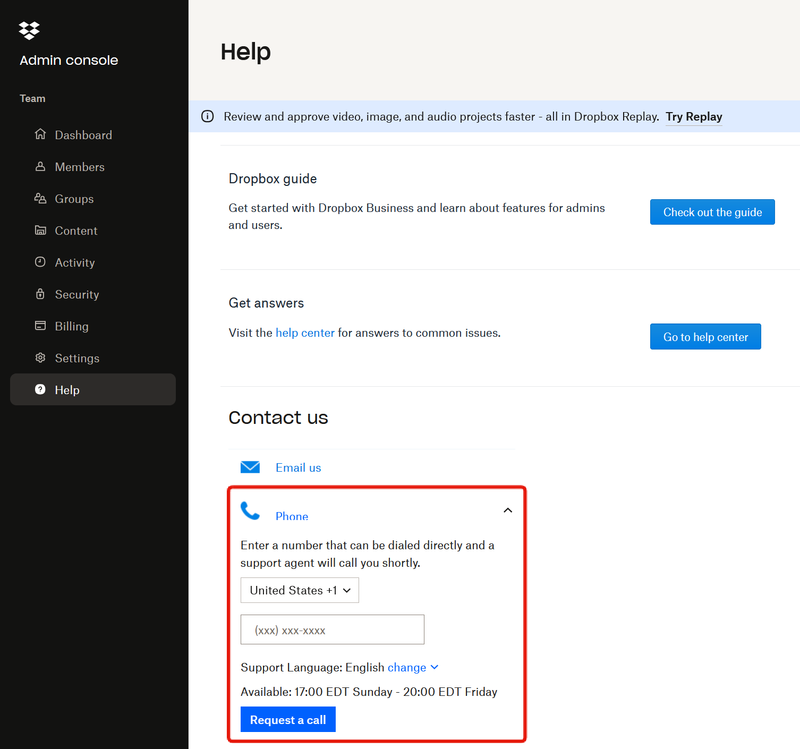The width and height of the screenshot is (800, 749).
Task: Click the Activity clock icon
Action: click(x=40, y=262)
